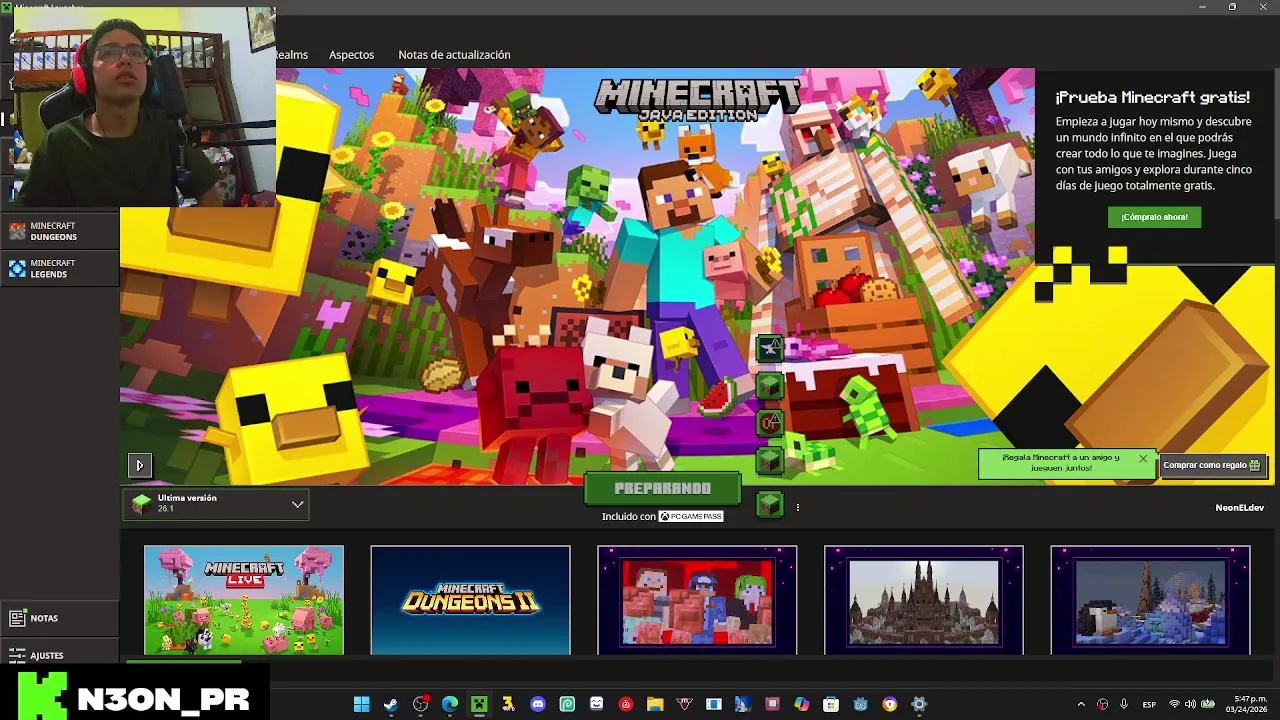The height and width of the screenshot is (720, 1280).
Task: Open the castle build news thumbnail
Action: 924,600
